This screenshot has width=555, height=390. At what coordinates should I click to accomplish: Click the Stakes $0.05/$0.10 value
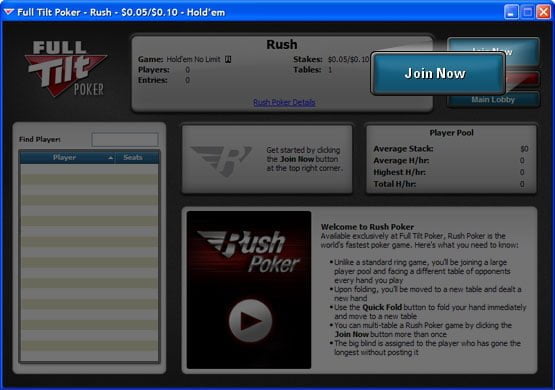coord(349,59)
